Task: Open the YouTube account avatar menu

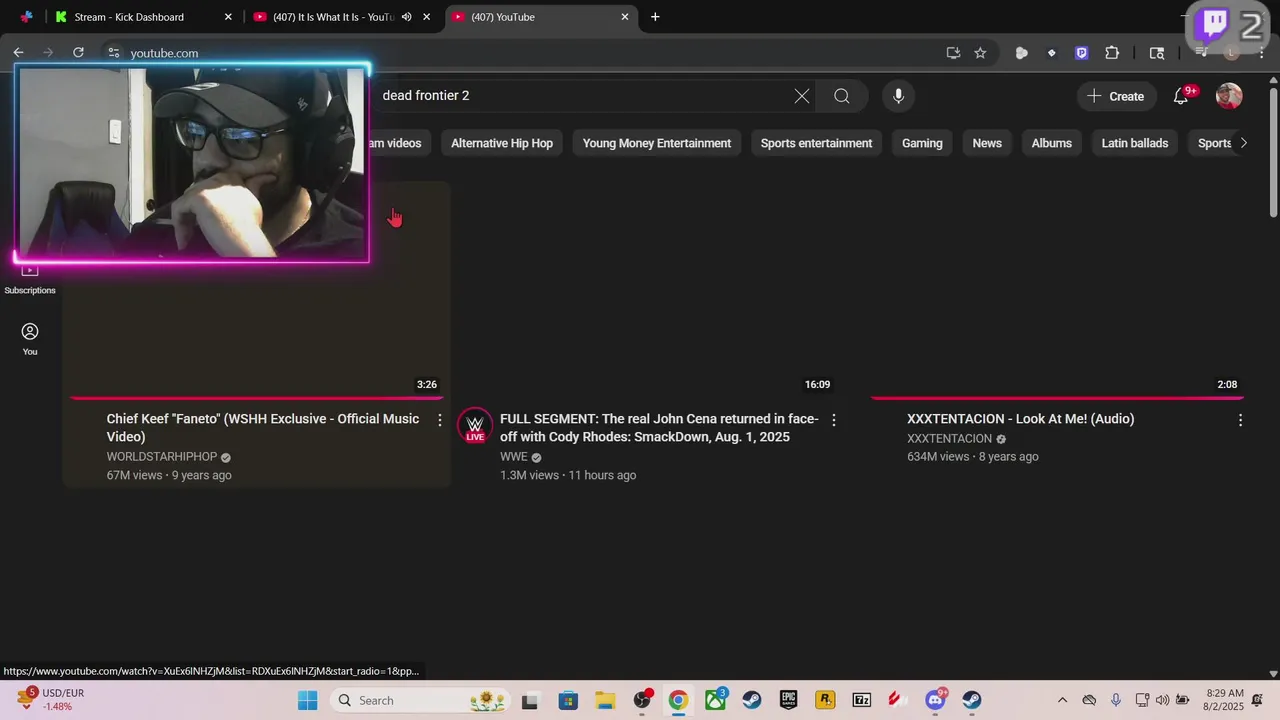Action: click(1229, 96)
